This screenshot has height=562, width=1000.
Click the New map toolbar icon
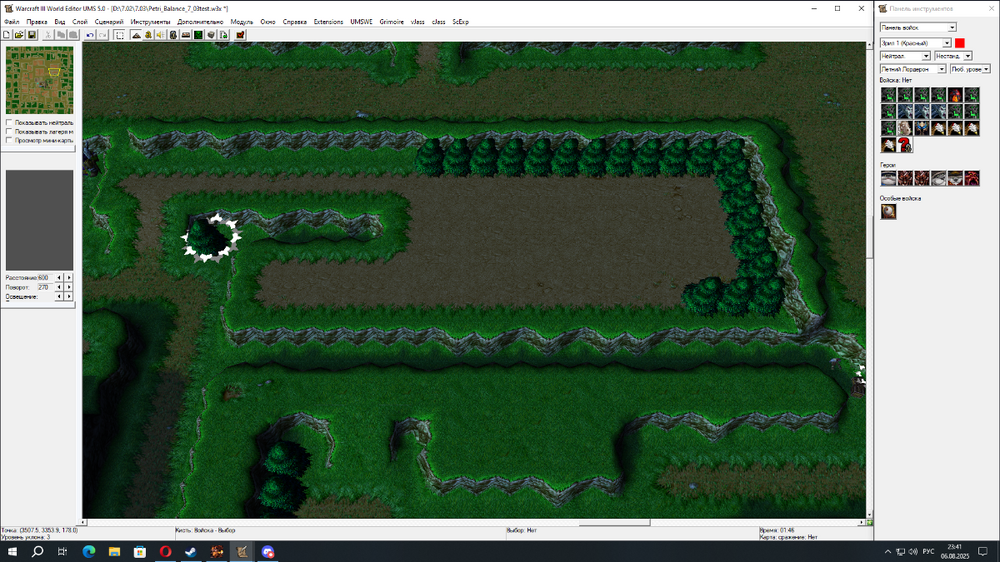[x=7, y=35]
